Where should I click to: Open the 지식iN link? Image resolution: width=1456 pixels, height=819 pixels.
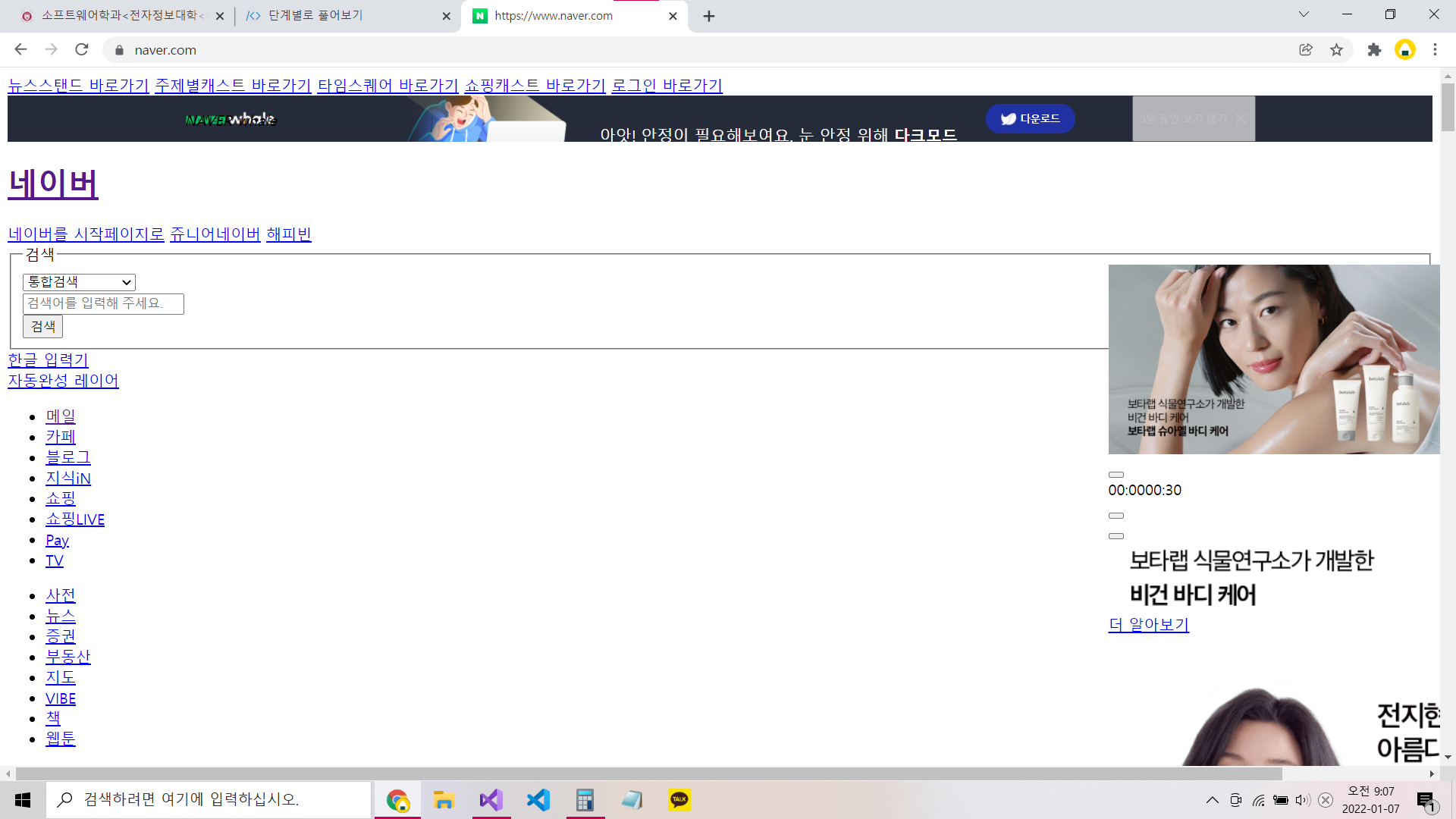point(68,479)
